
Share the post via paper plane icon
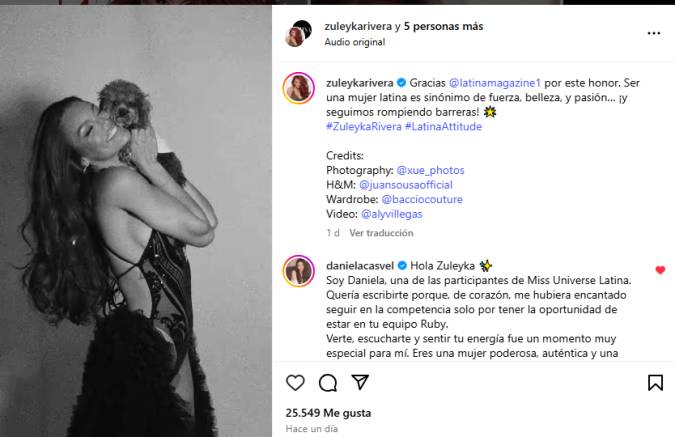(360, 382)
